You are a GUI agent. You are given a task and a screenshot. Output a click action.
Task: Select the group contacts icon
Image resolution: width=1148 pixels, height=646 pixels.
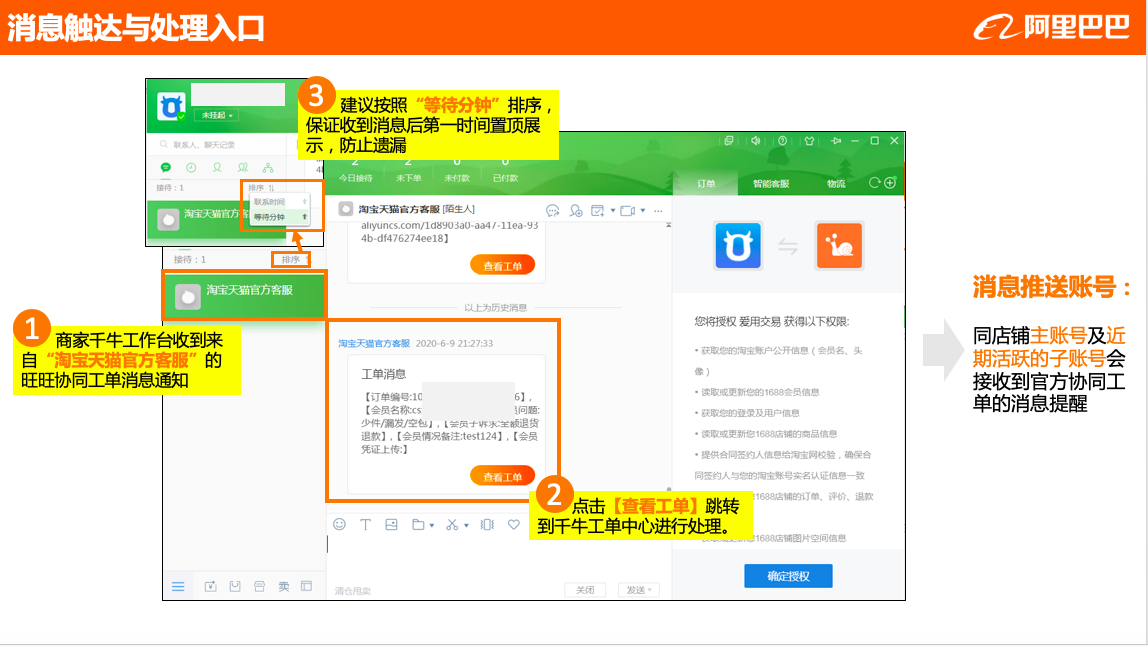click(242, 168)
